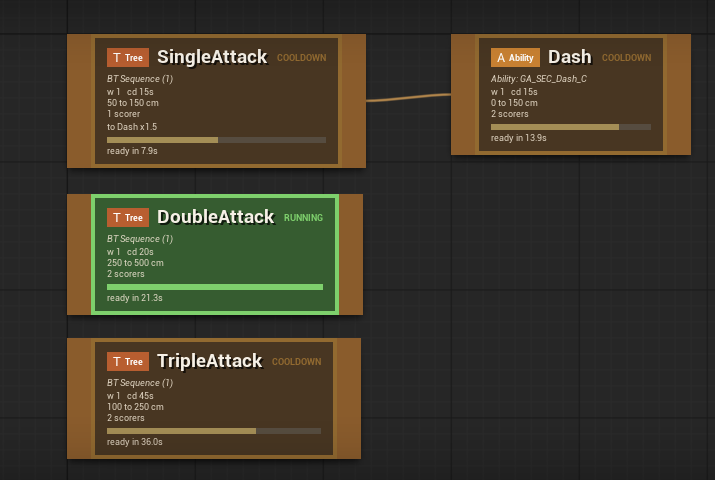The width and height of the screenshot is (715, 480).
Task: Click the right output pin of DoubleAttack
Action: (x=351, y=254)
